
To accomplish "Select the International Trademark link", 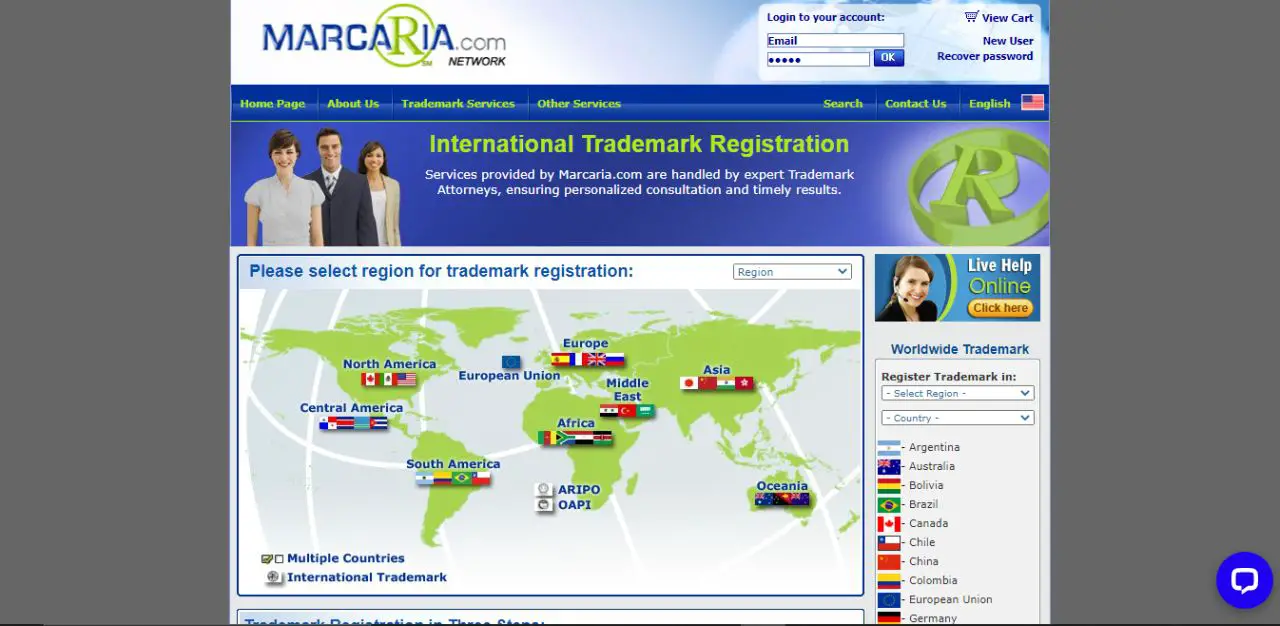I will pos(367,577).
